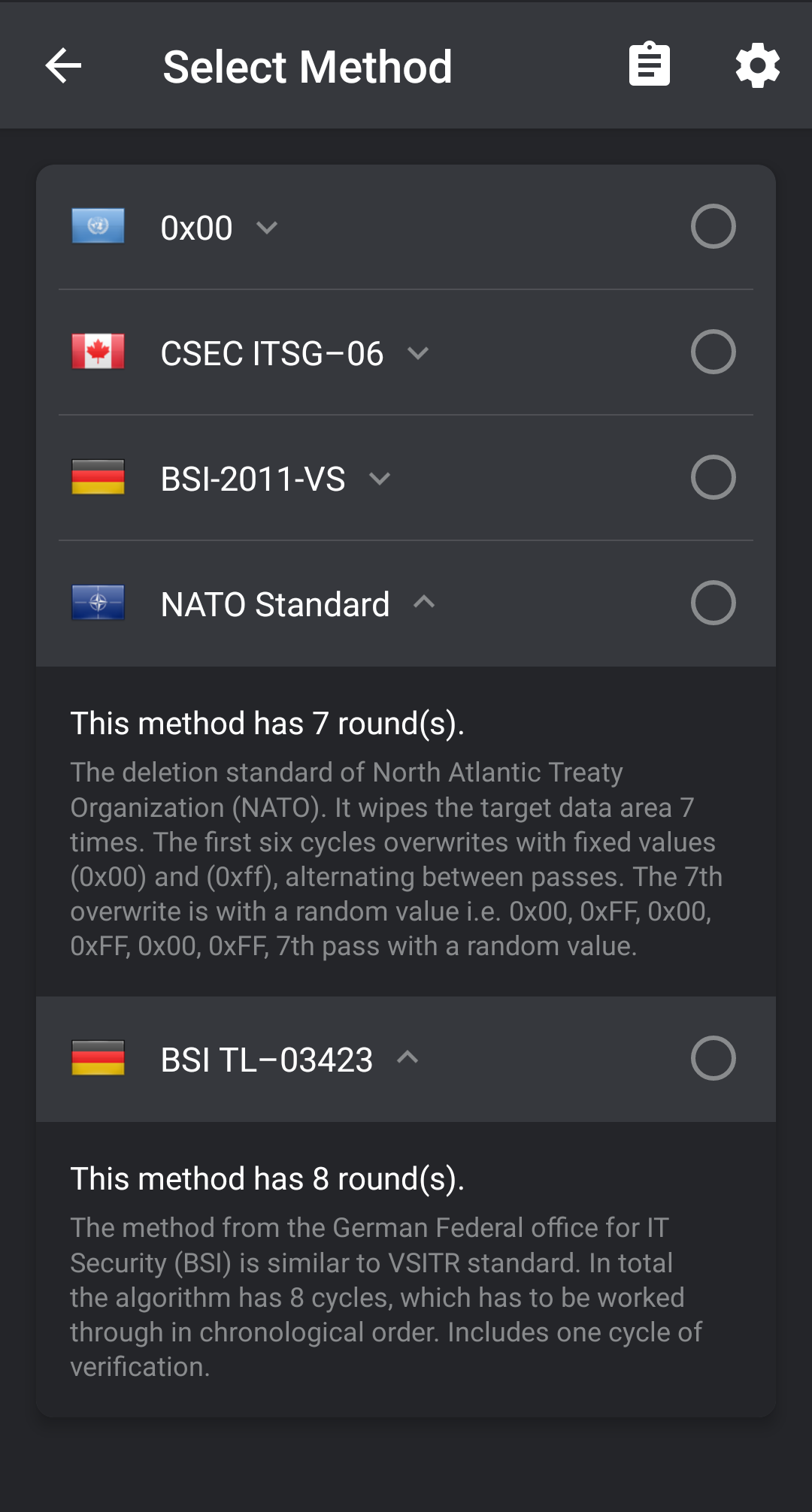Expand the 0x00 method description chevron

coord(267,228)
